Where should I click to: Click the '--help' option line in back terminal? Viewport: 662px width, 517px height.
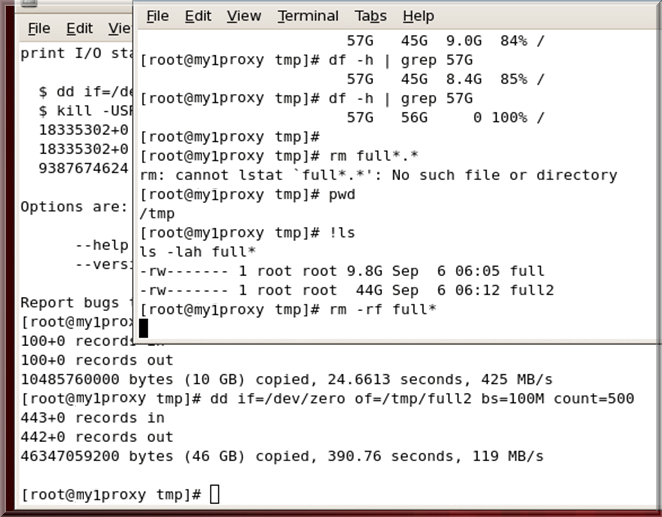point(102,245)
